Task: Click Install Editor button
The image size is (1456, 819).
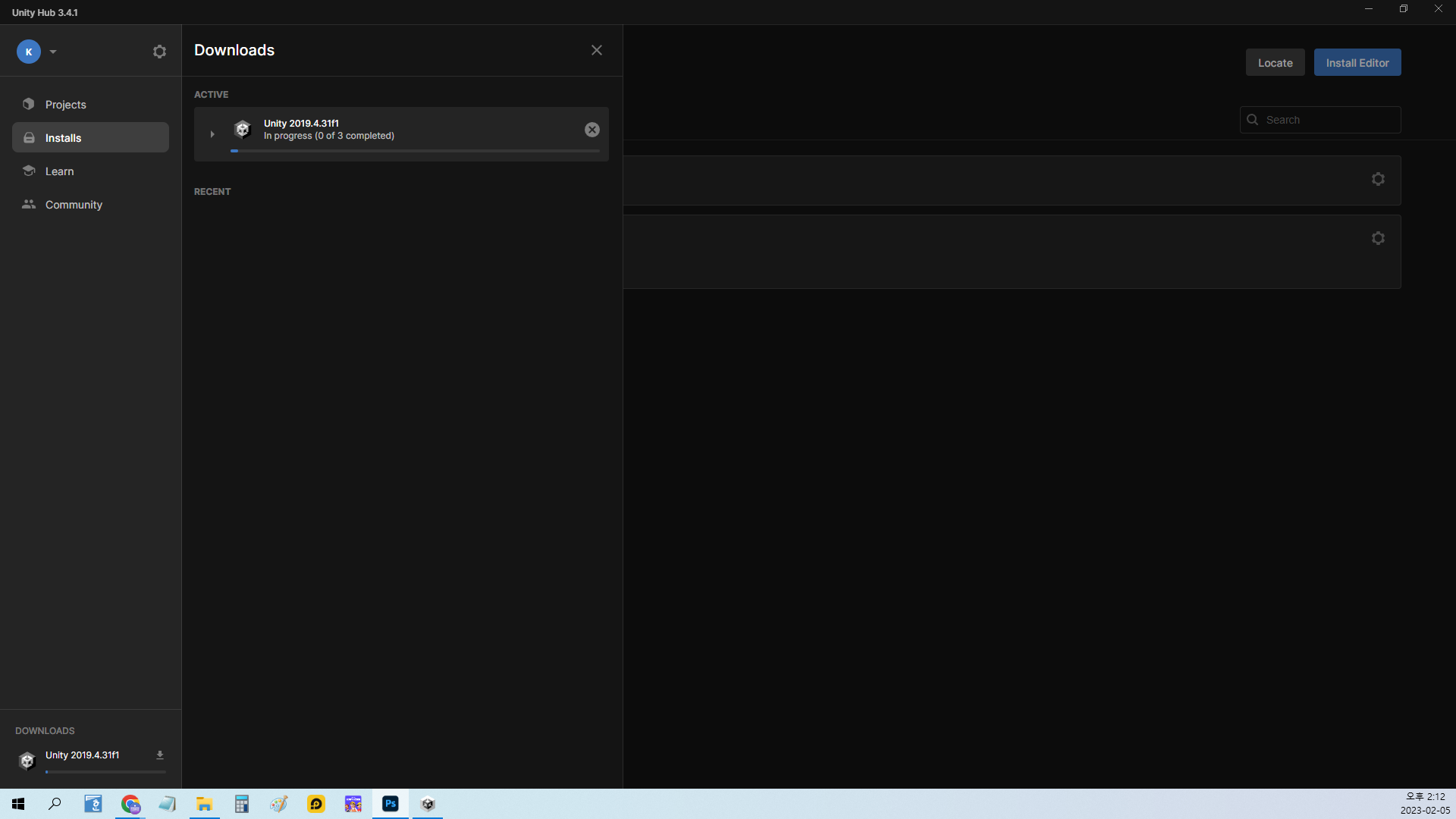Action: [x=1357, y=63]
